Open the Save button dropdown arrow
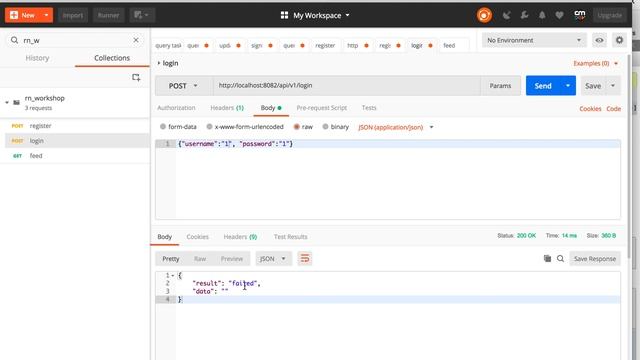This screenshot has width=640, height=360. pos(613,86)
